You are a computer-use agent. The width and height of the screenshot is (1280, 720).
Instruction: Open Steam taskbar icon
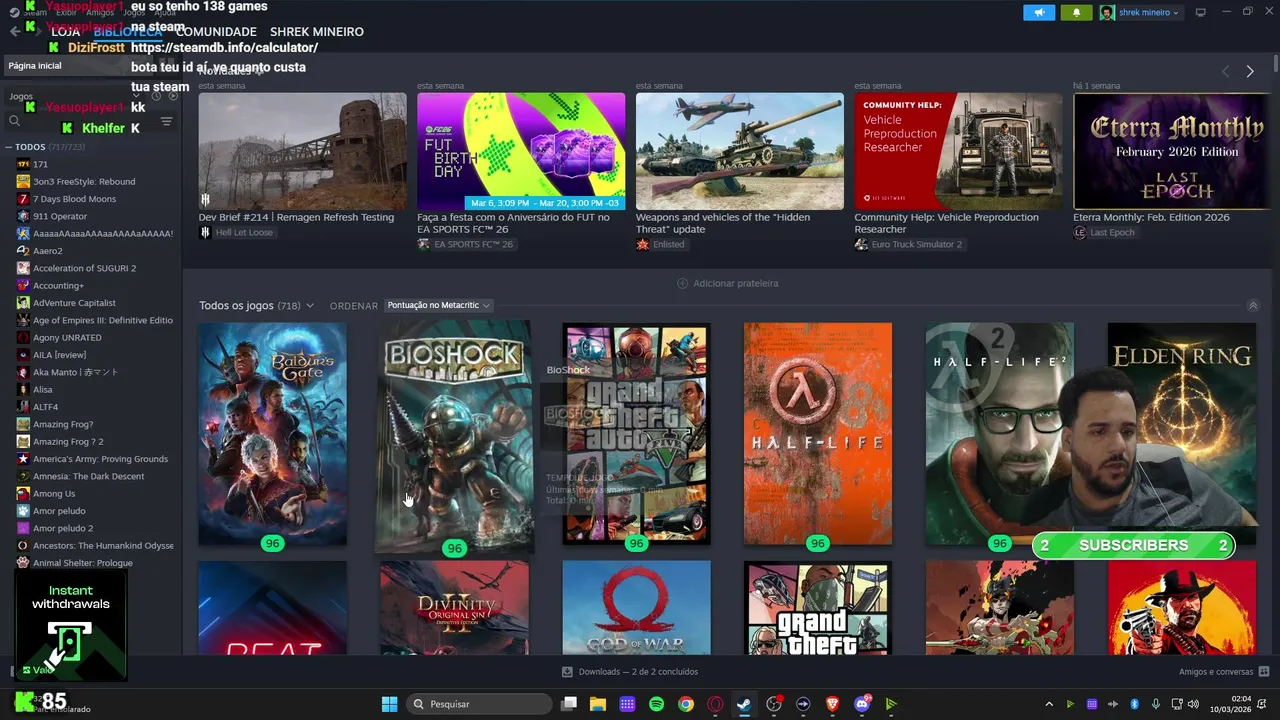[744, 704]
